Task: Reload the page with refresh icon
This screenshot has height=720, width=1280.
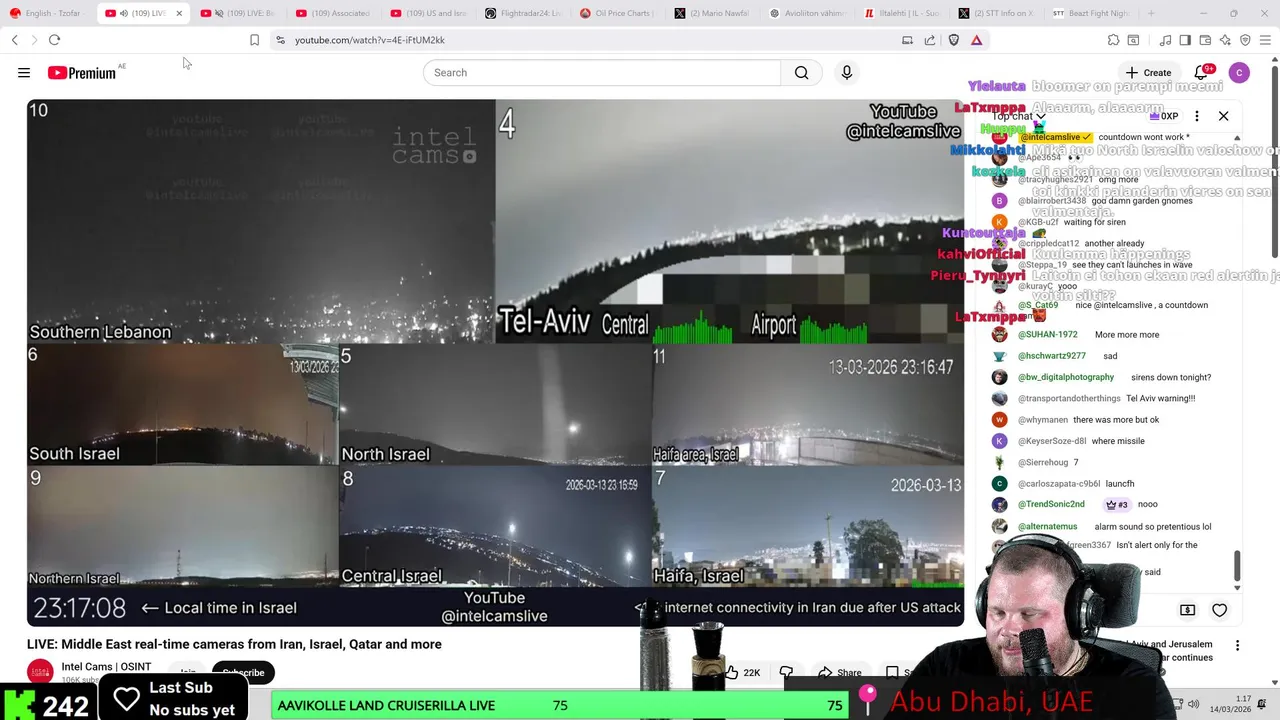Action: click(54, 40)
